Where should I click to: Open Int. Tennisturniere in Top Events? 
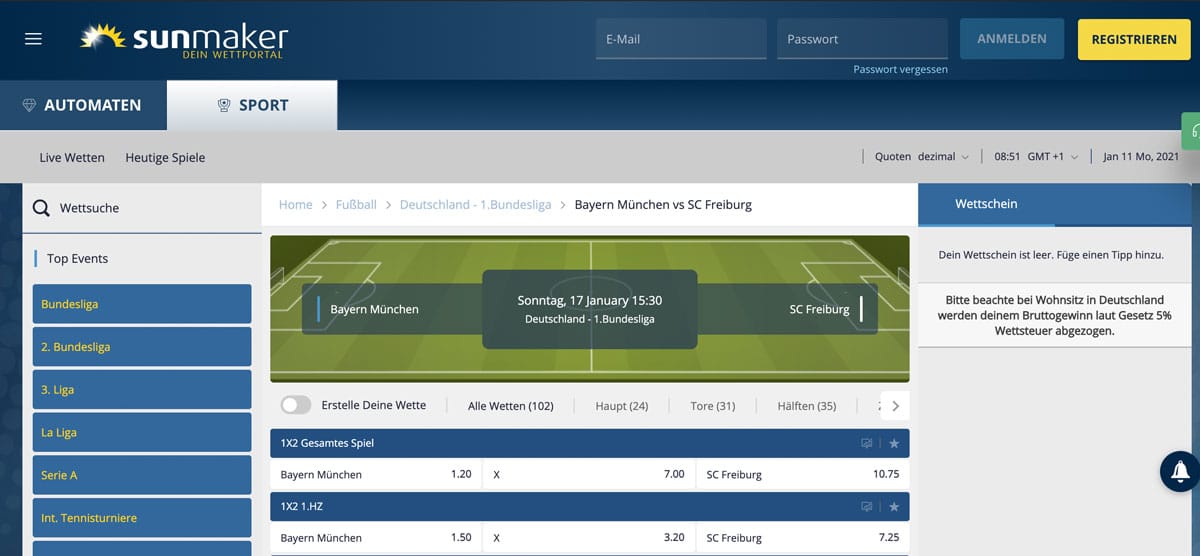click(142, 518)
